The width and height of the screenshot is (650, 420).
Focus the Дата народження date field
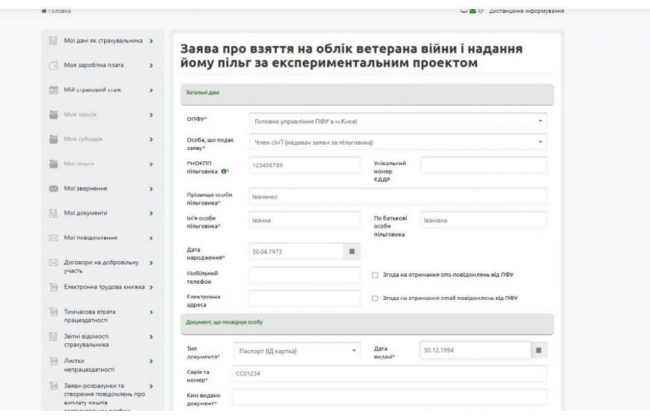tap(296, 251)
